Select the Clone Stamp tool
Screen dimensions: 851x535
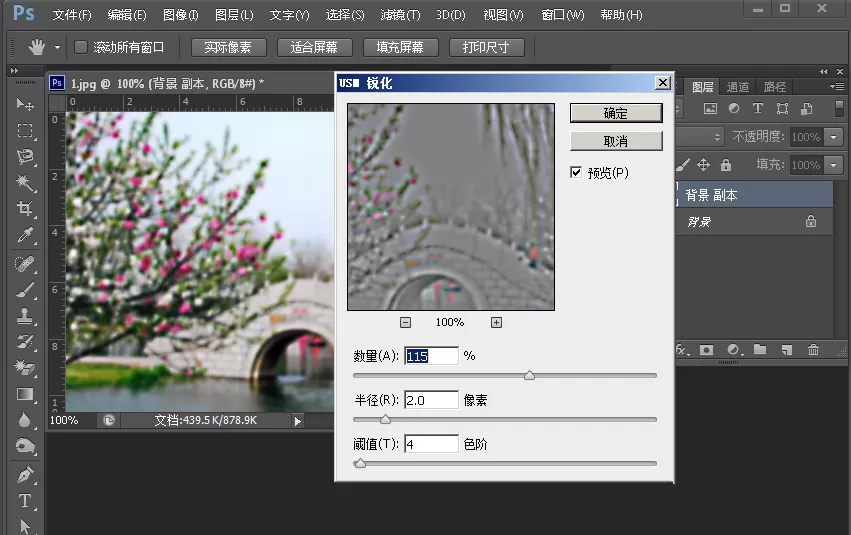(x=24, y=315)
